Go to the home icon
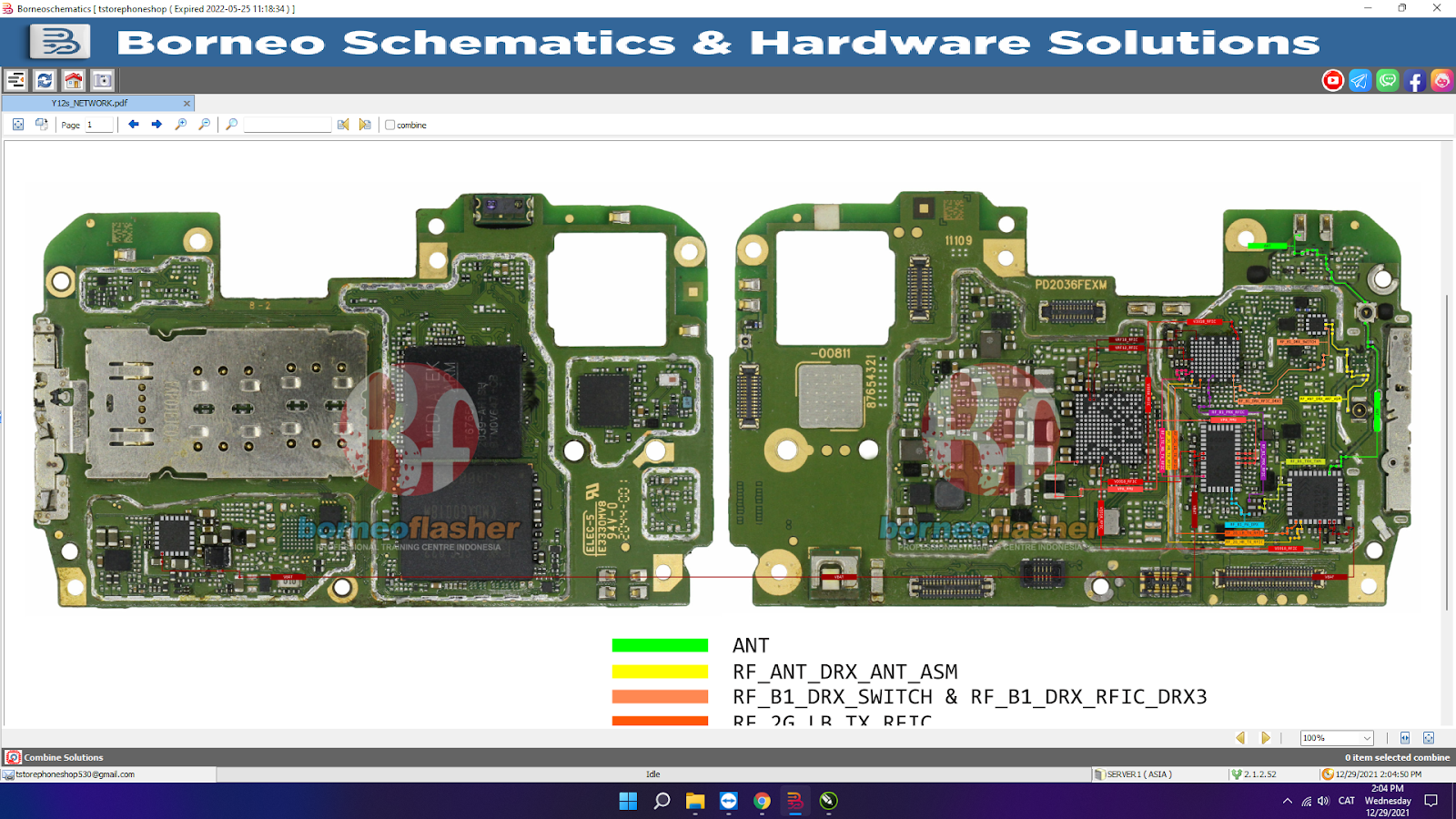Viewport: 1456px width, 819px height. tap(74, 80)
